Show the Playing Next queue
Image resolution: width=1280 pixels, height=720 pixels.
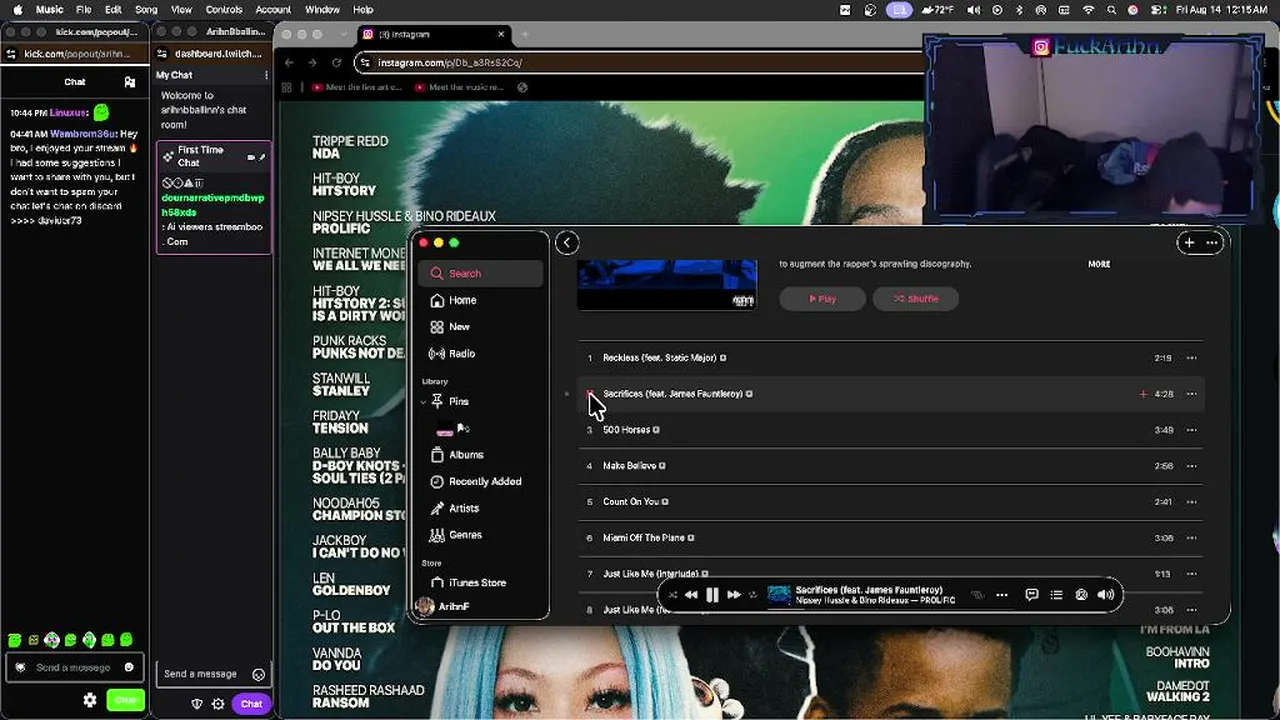click(x=1056, y=595)
